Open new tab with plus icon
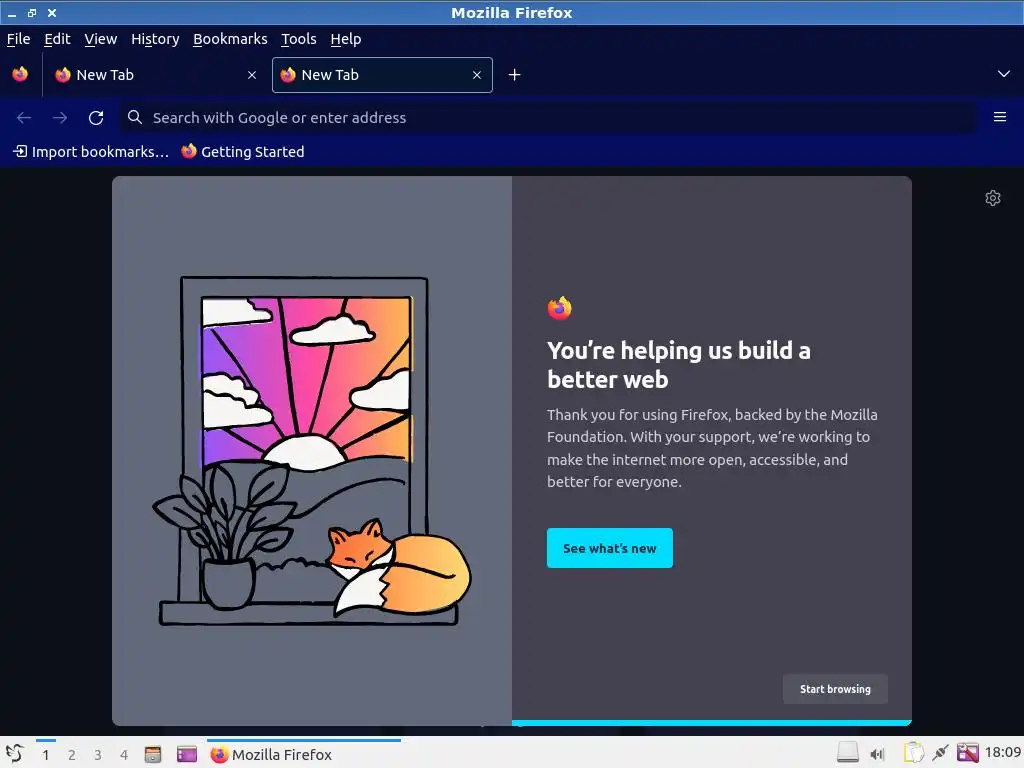 [x=515, y=75]
